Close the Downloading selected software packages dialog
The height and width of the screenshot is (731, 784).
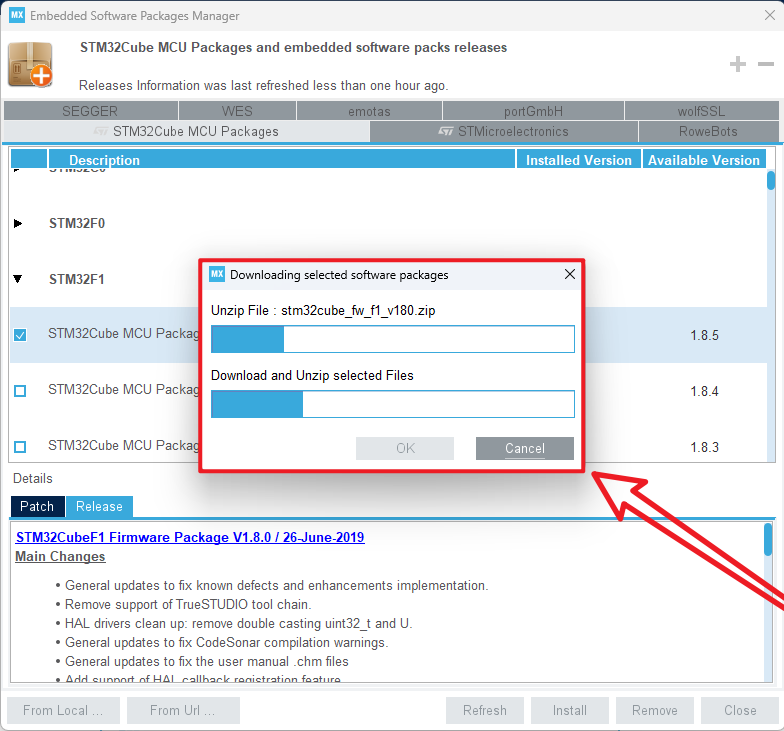[x=570, y=274]
